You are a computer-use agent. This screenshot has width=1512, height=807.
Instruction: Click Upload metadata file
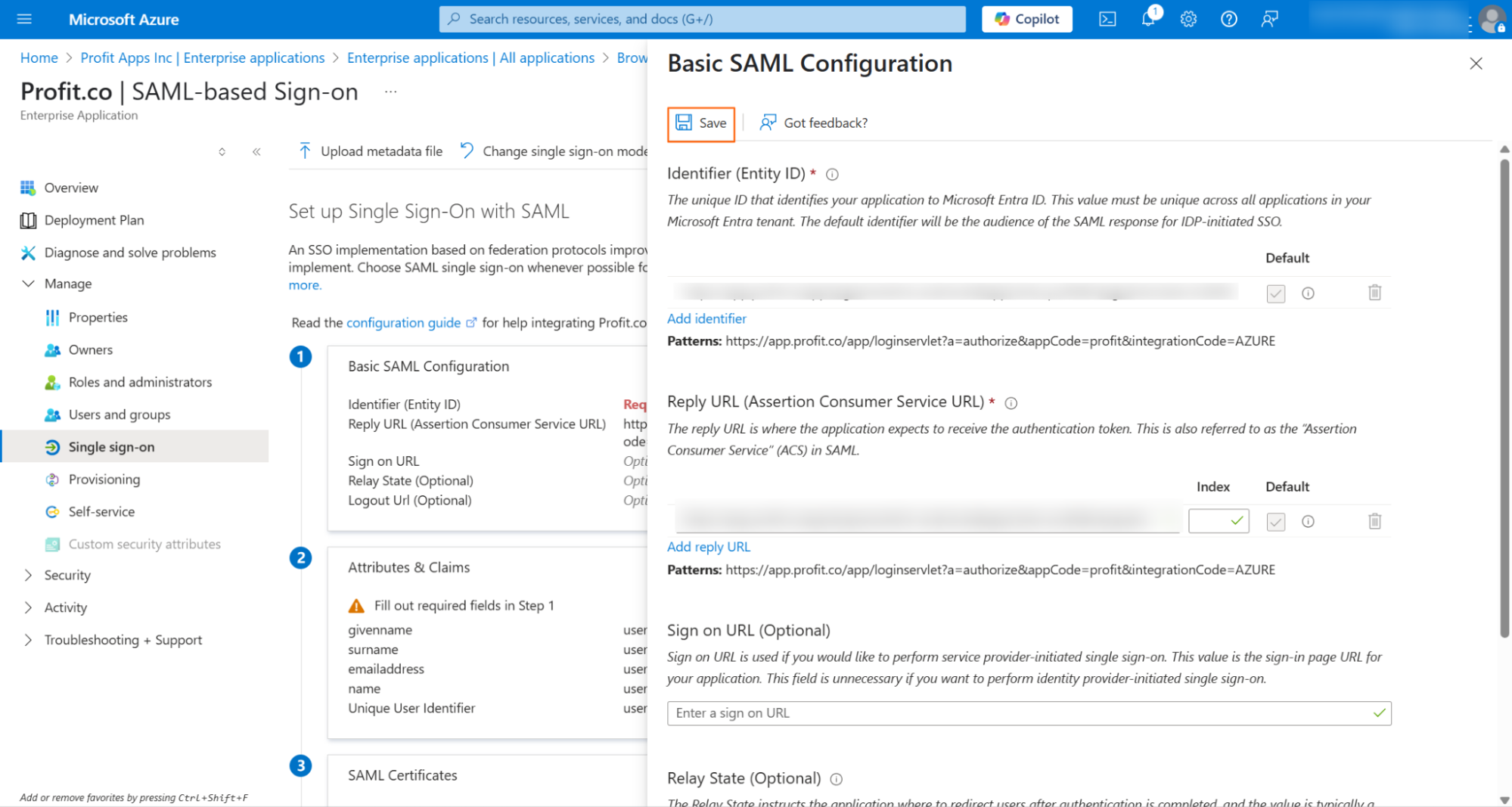[x=371, y=151]
